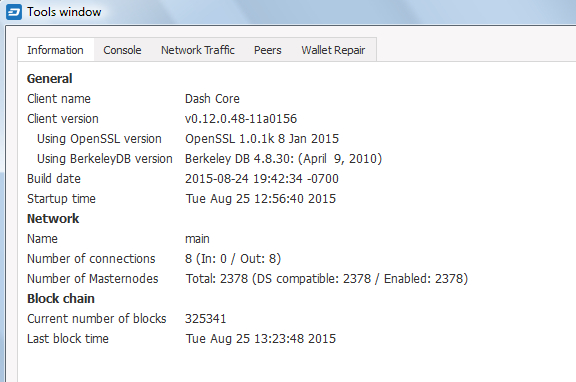Click the Berkeley DB 4.8.30 version value
576x382 pixels.
283,159
